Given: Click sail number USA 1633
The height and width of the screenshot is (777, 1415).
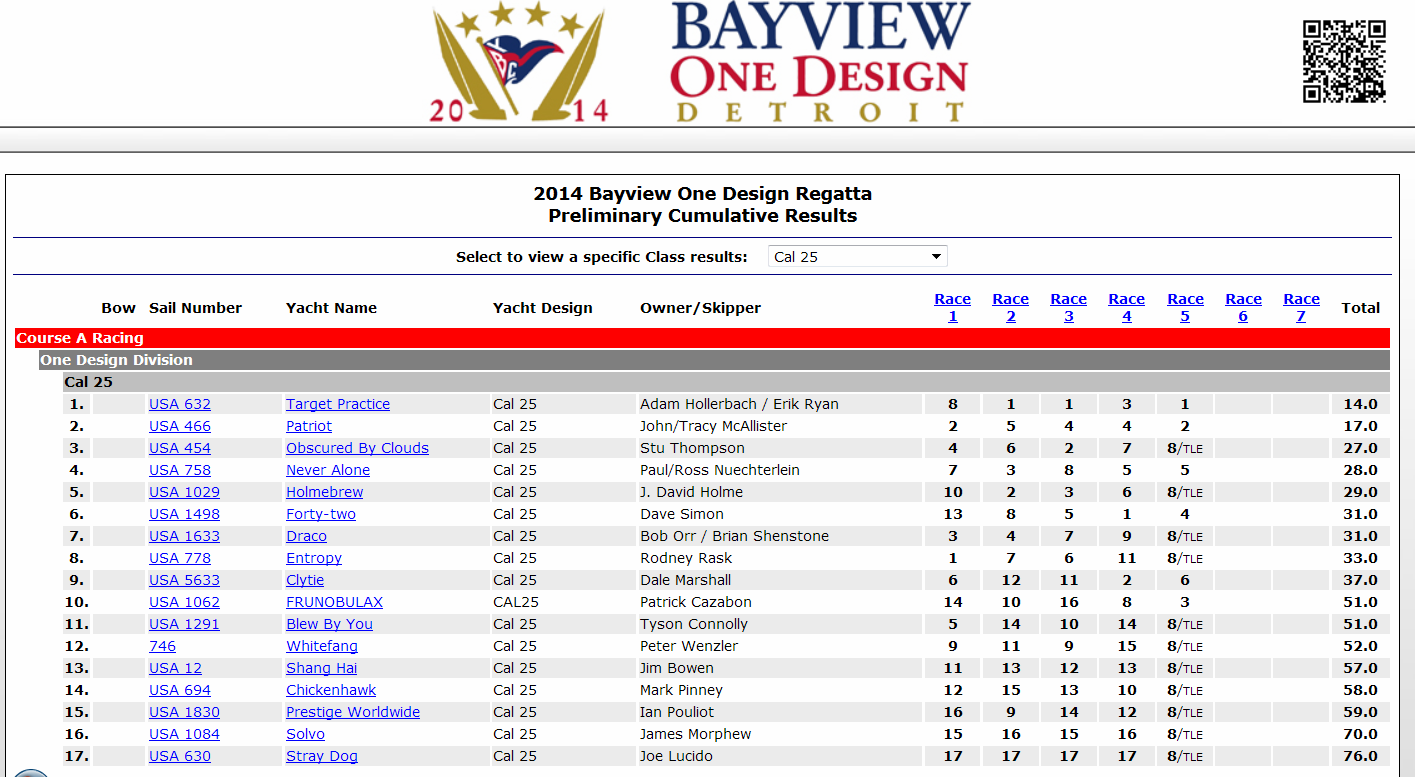Looking at the screenshot, I should pos(184,536).
